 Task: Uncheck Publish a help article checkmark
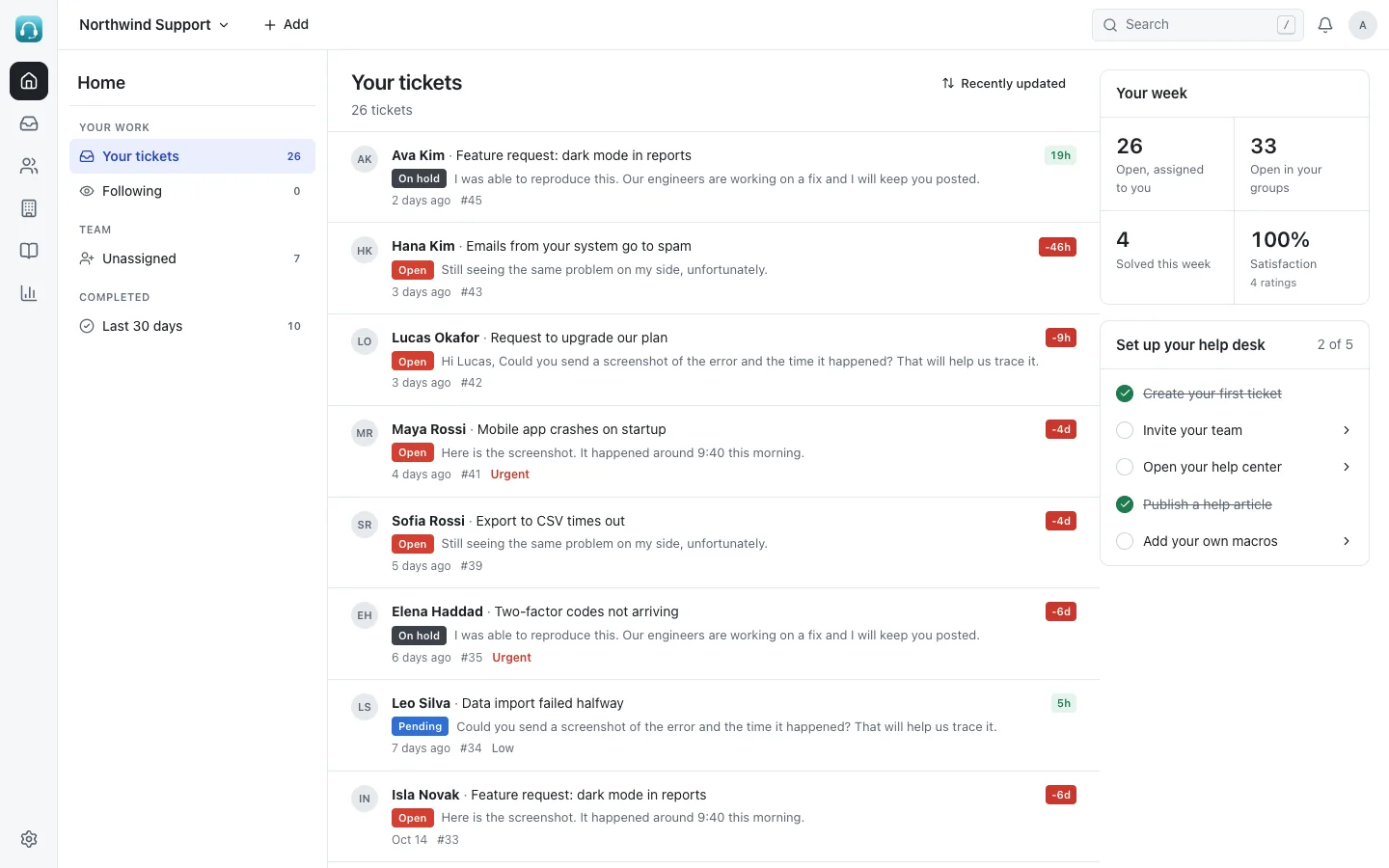coord(1125,504)
